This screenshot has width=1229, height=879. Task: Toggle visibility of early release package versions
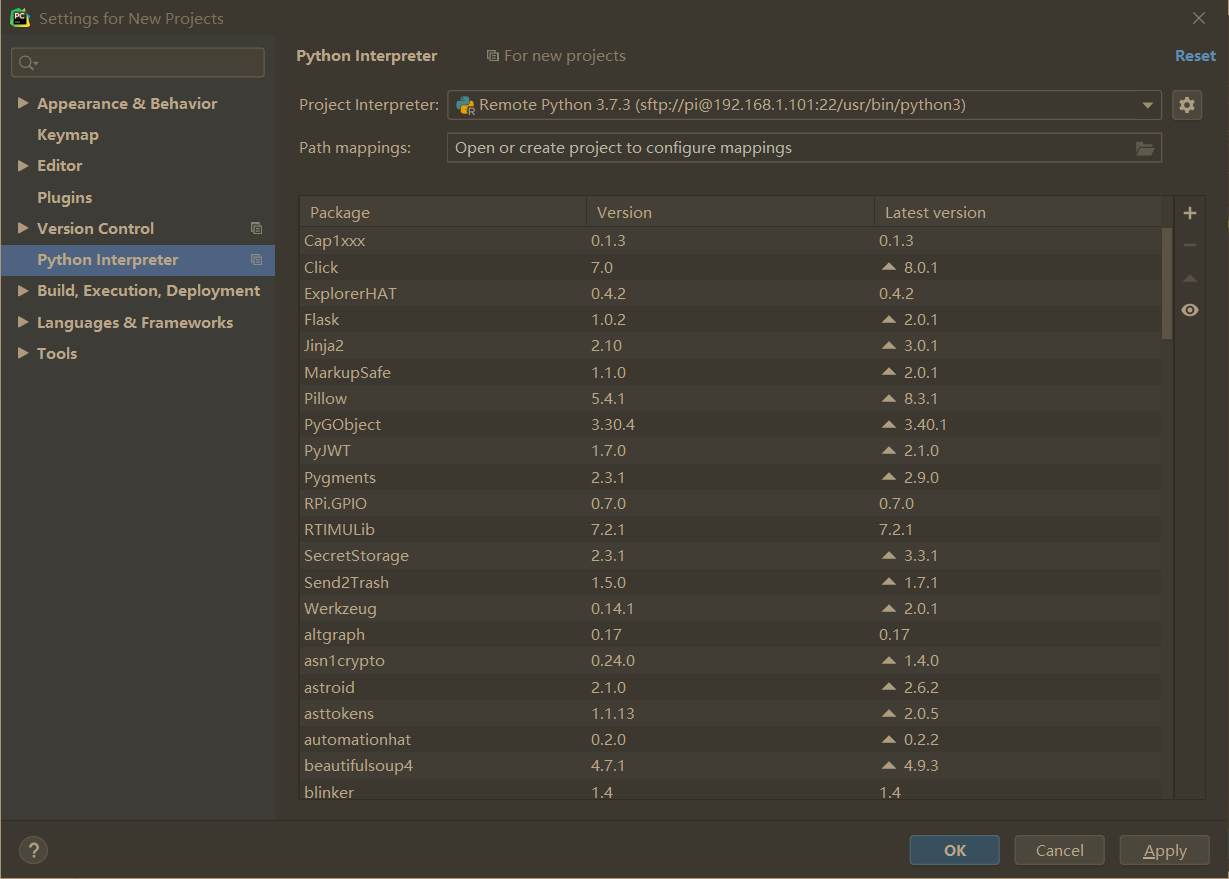tap(1189, 310)
